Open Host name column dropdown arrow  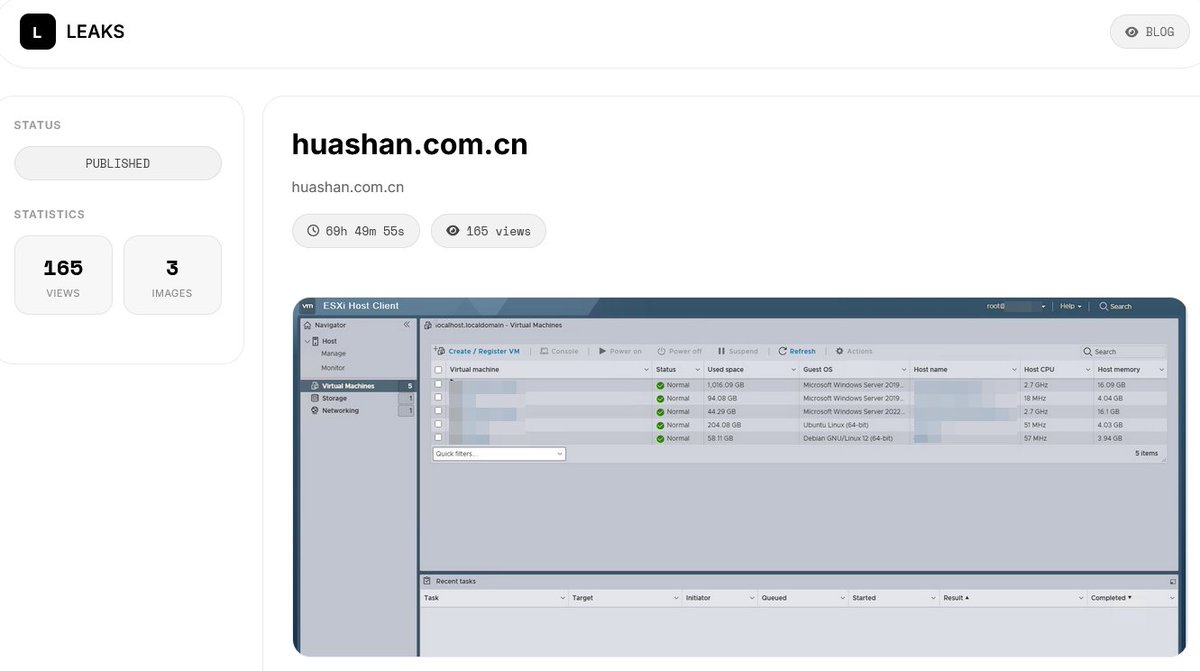[1014, 370]
